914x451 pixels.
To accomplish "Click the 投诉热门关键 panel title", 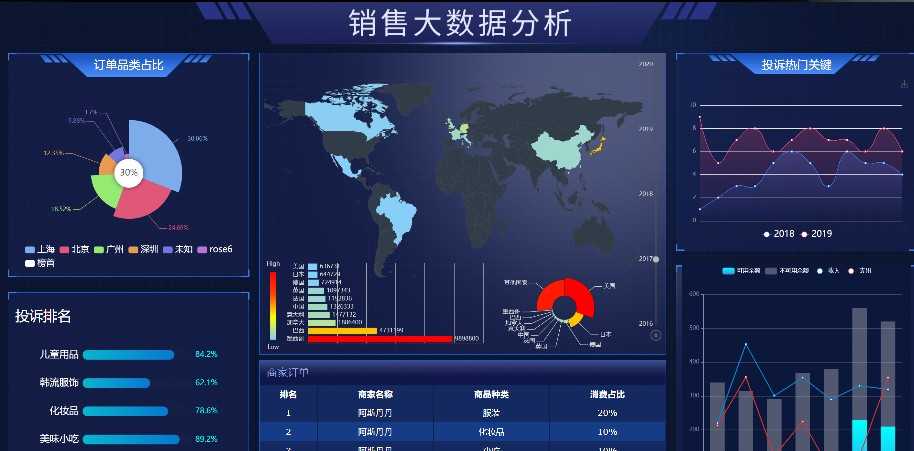I will click(x=796, y=65).
